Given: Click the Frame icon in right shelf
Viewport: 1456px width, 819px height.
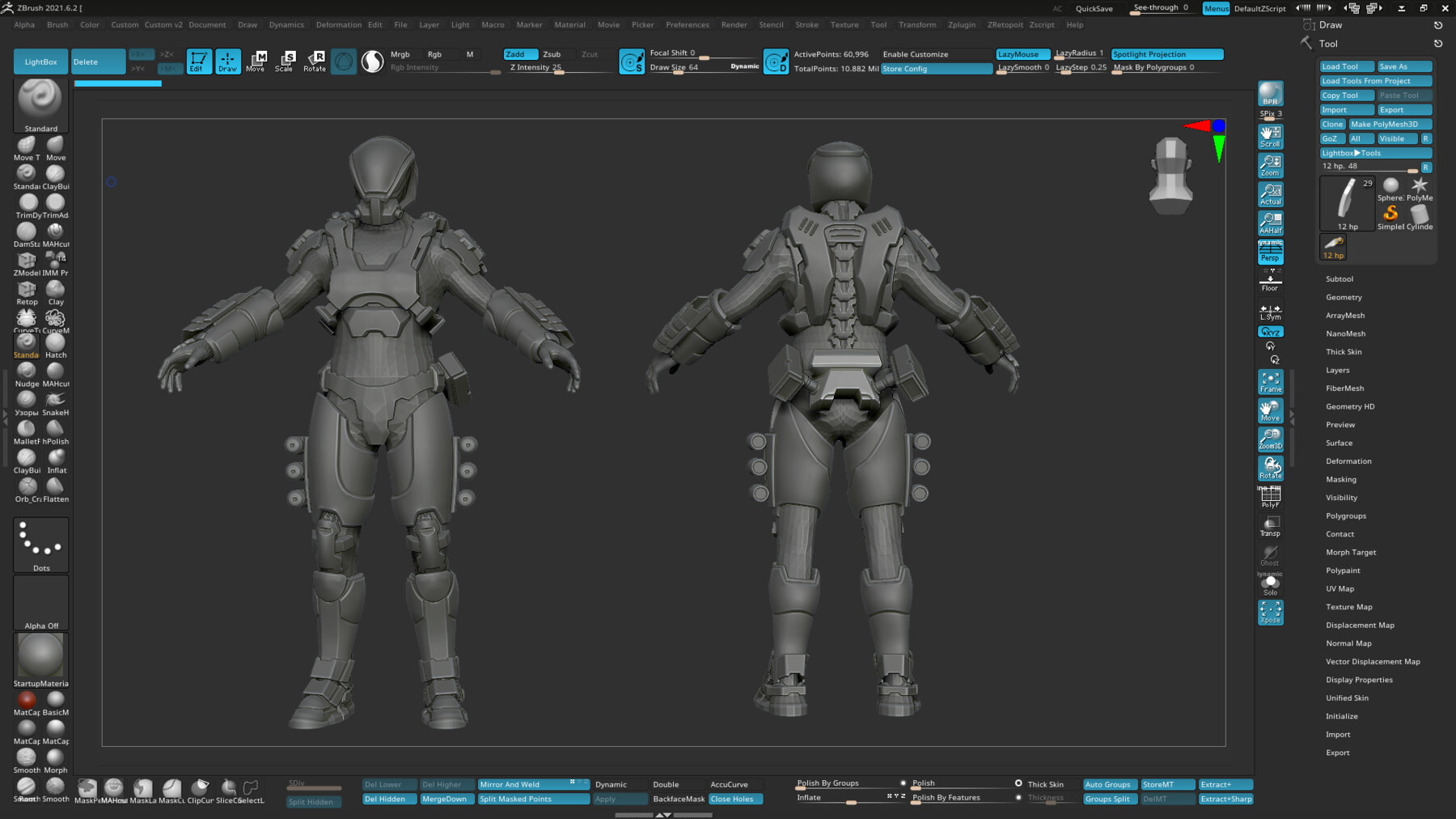Looking at the screenshot, I should click(x=1270, y=381).
